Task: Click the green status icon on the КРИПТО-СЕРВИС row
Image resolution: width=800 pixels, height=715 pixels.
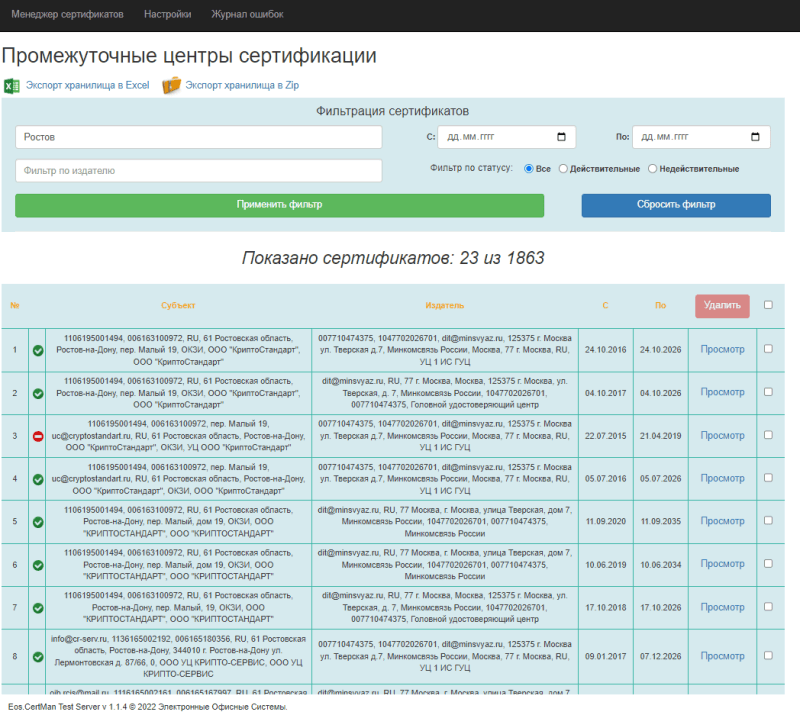Action: 37,657
